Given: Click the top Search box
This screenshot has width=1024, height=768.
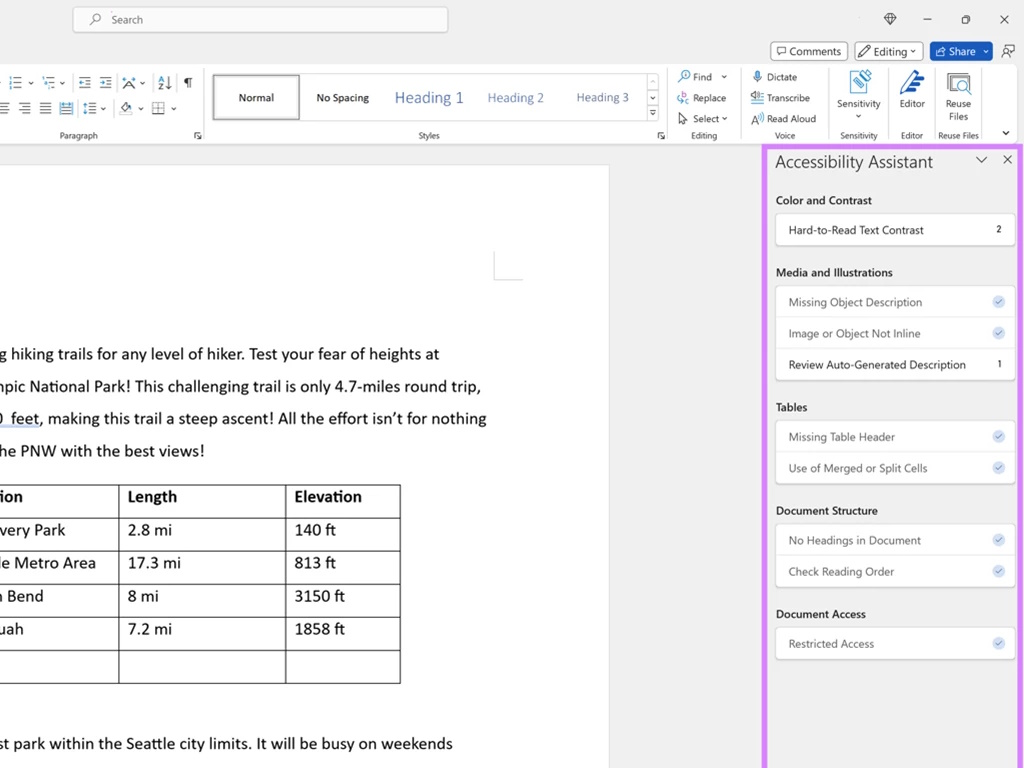Looking at the screenshot, I should click(x=261, y=20).
